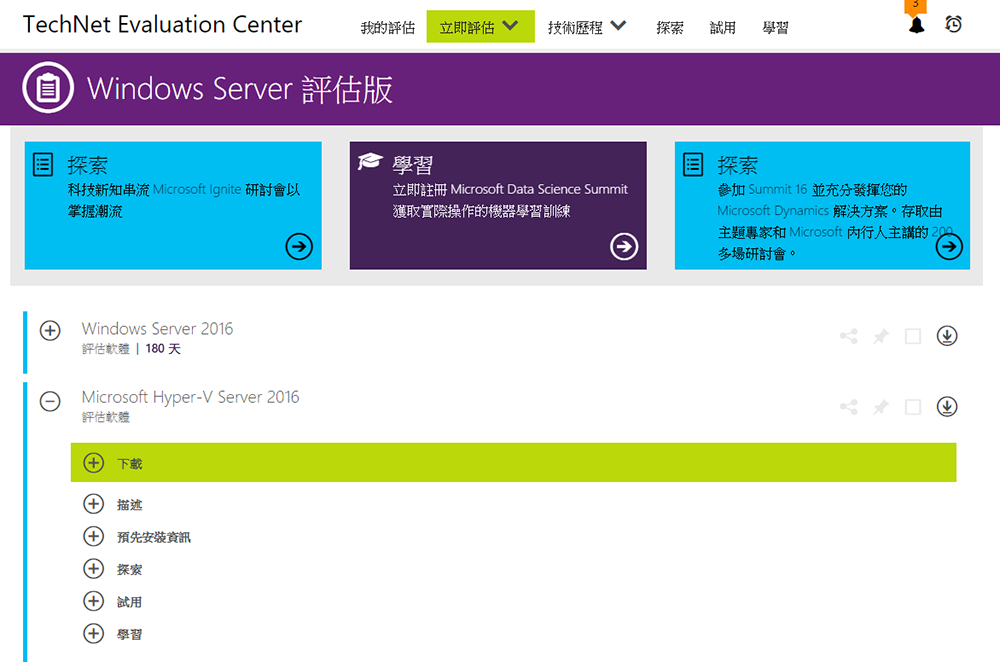Click the TechNet Evaluation Center title

point(163,24)
